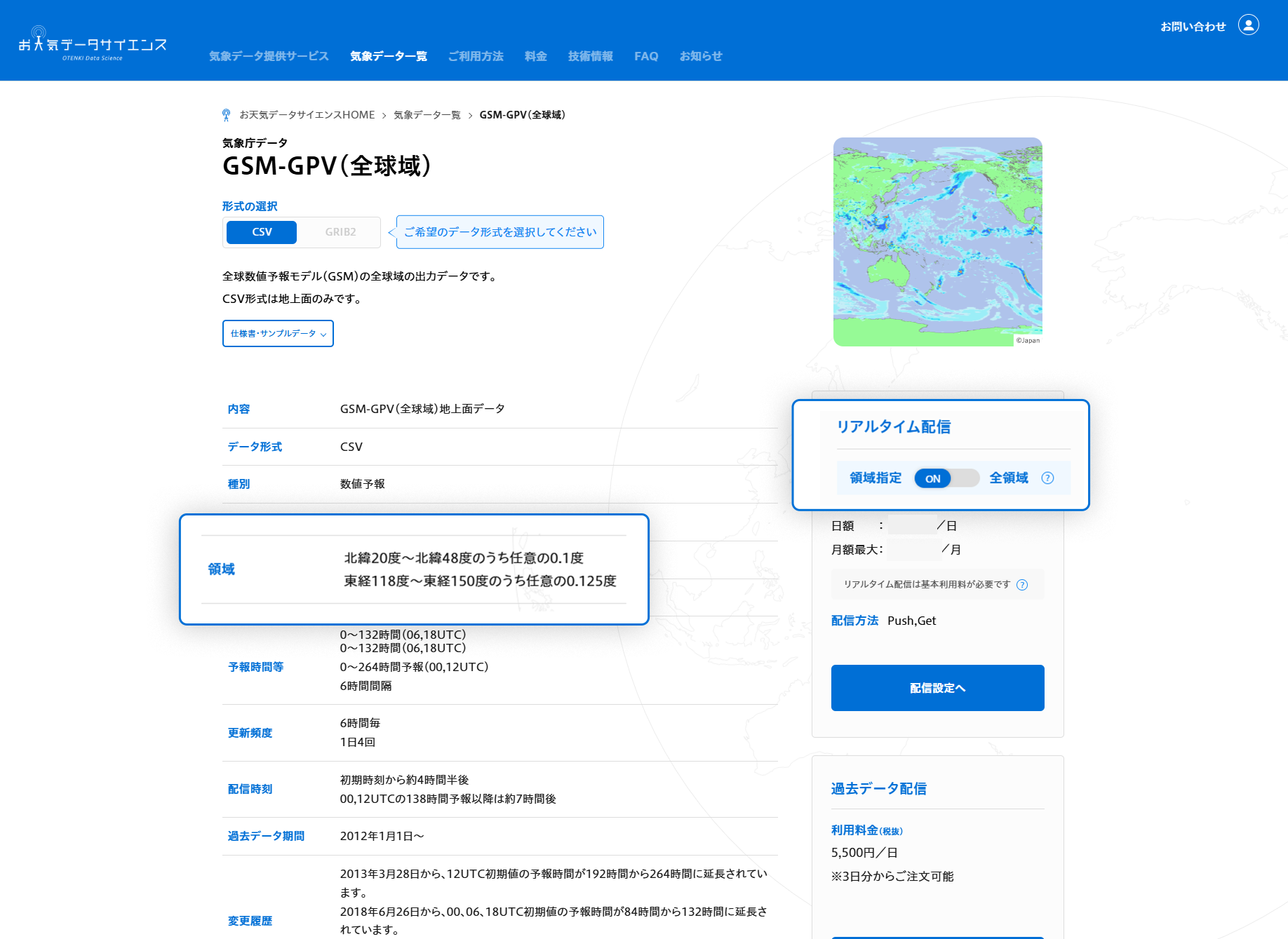
Task: Open the 技術情報 menu item
Action: [x=590, y=56]
